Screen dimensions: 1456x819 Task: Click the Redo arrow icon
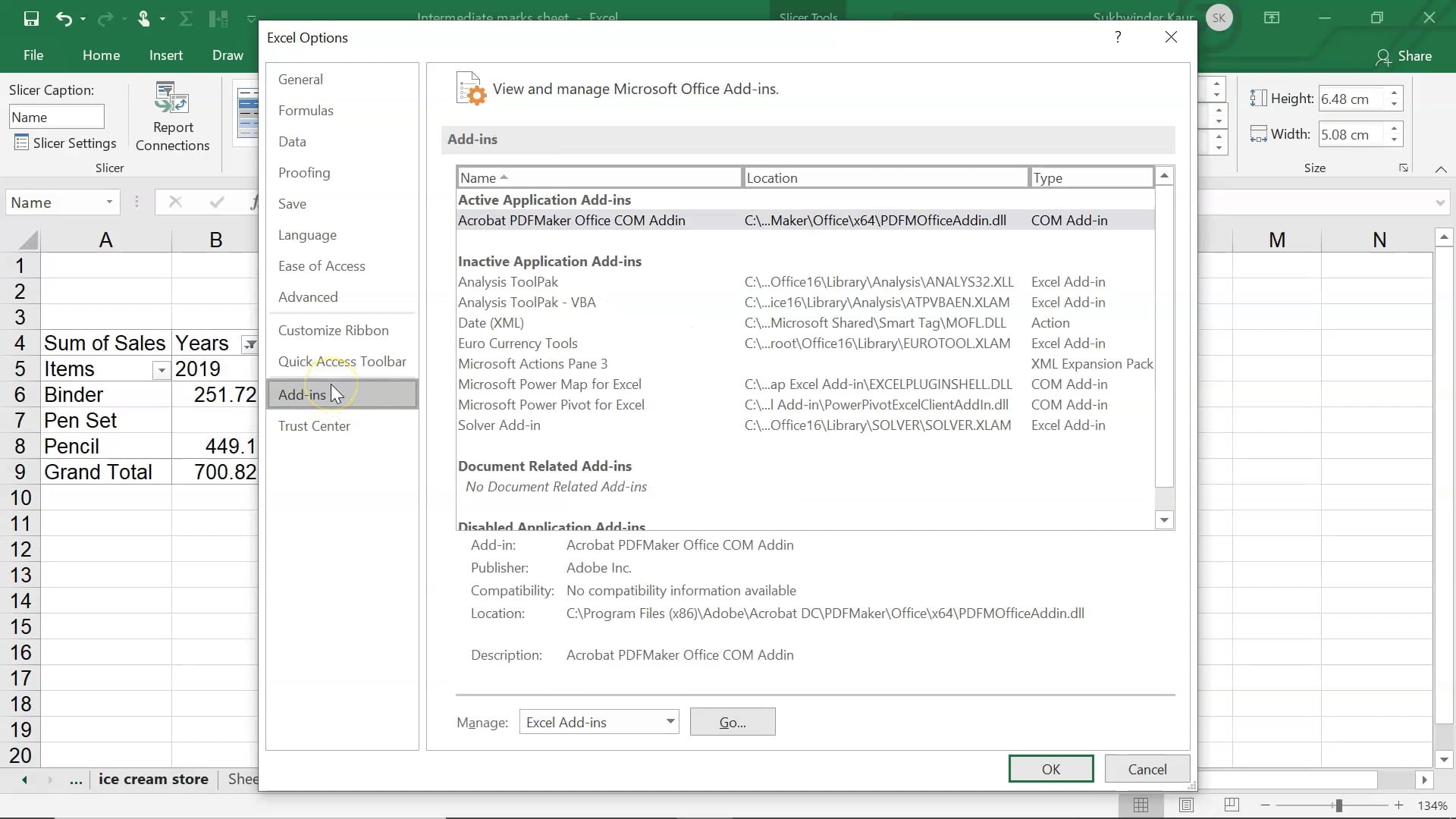point(105,18)
